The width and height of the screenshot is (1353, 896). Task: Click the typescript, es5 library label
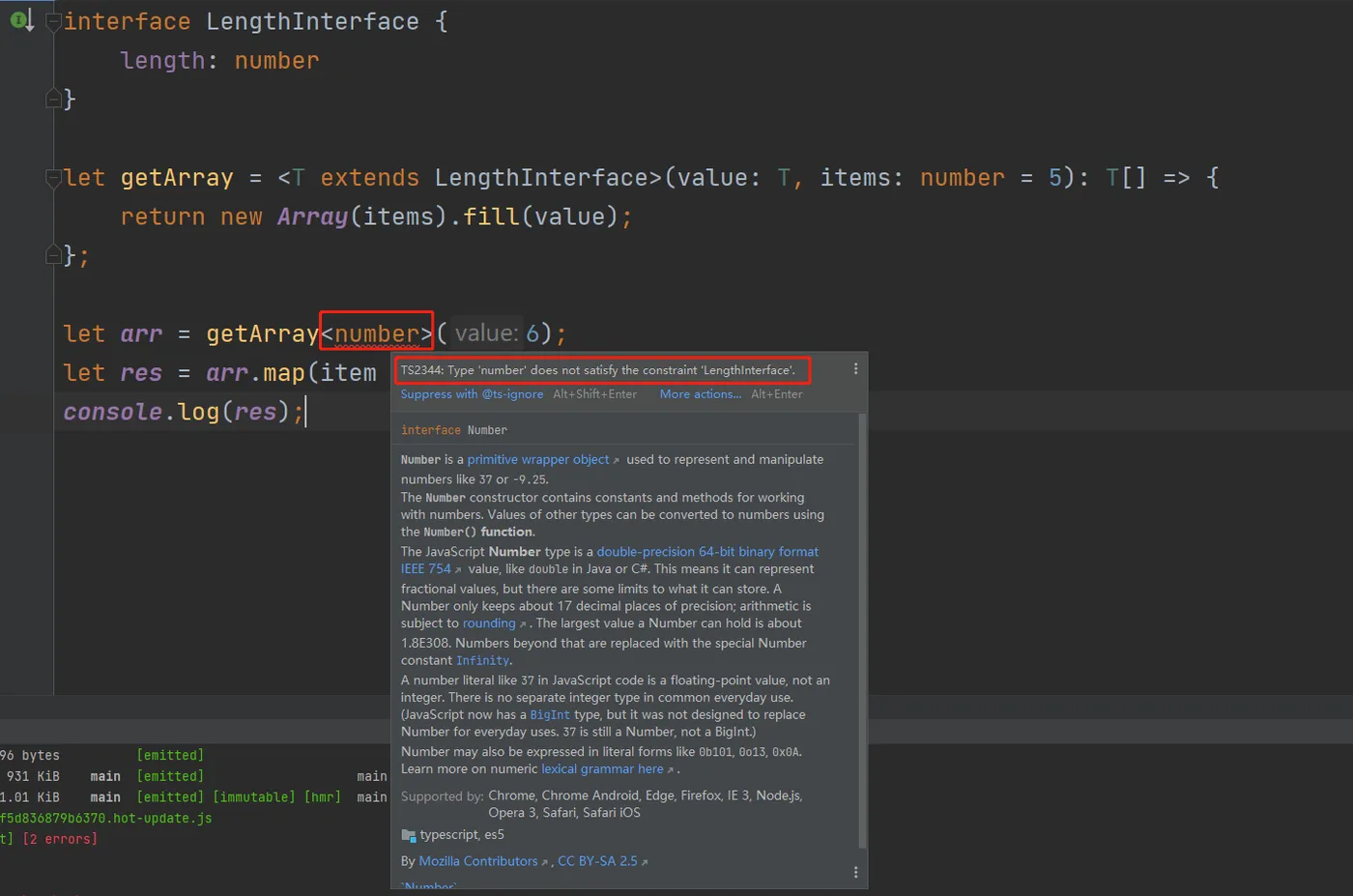click(x=462, y=835)
